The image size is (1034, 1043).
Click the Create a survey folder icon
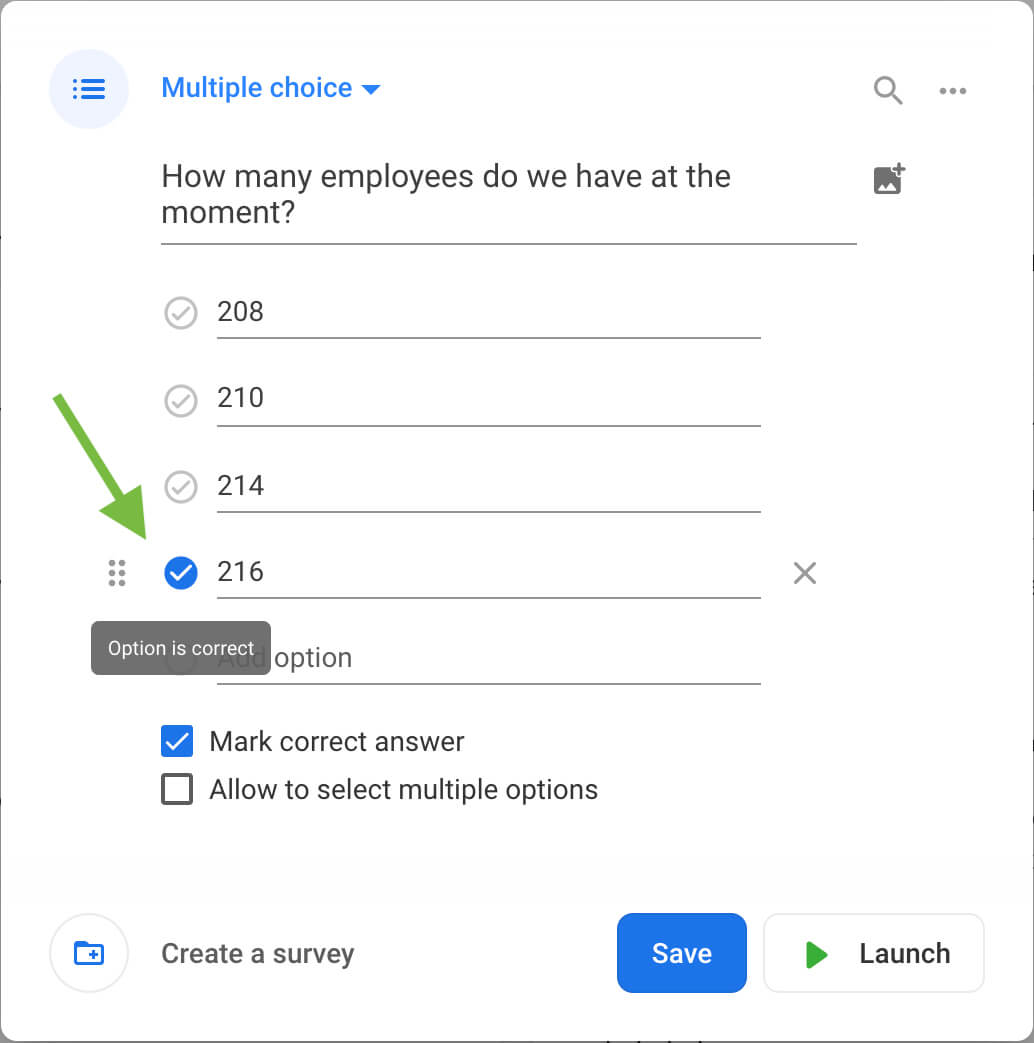(x=89, y=954)
